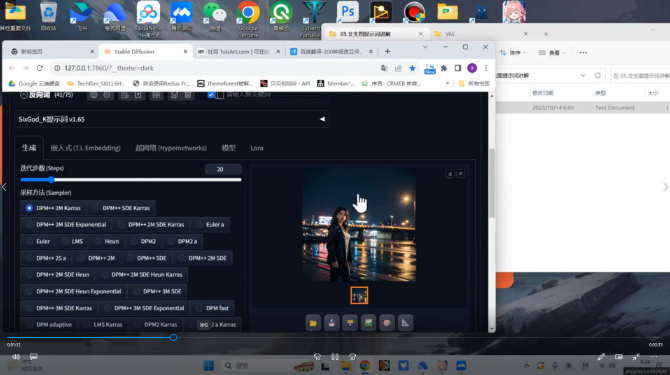The image size is (670, 375).
Task: Click the palette icon below the preview
Action: pos(387,323)
